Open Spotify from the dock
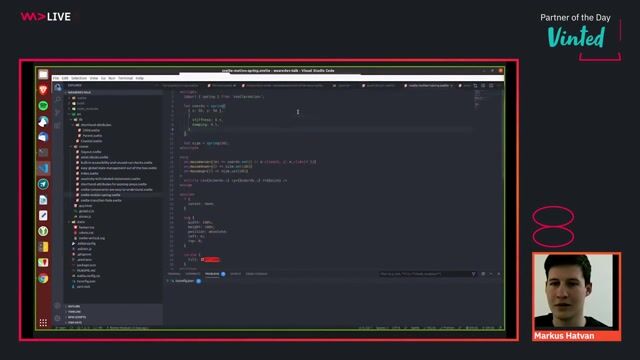Screen dimensions: 640x360 click(x=43, y=106)
